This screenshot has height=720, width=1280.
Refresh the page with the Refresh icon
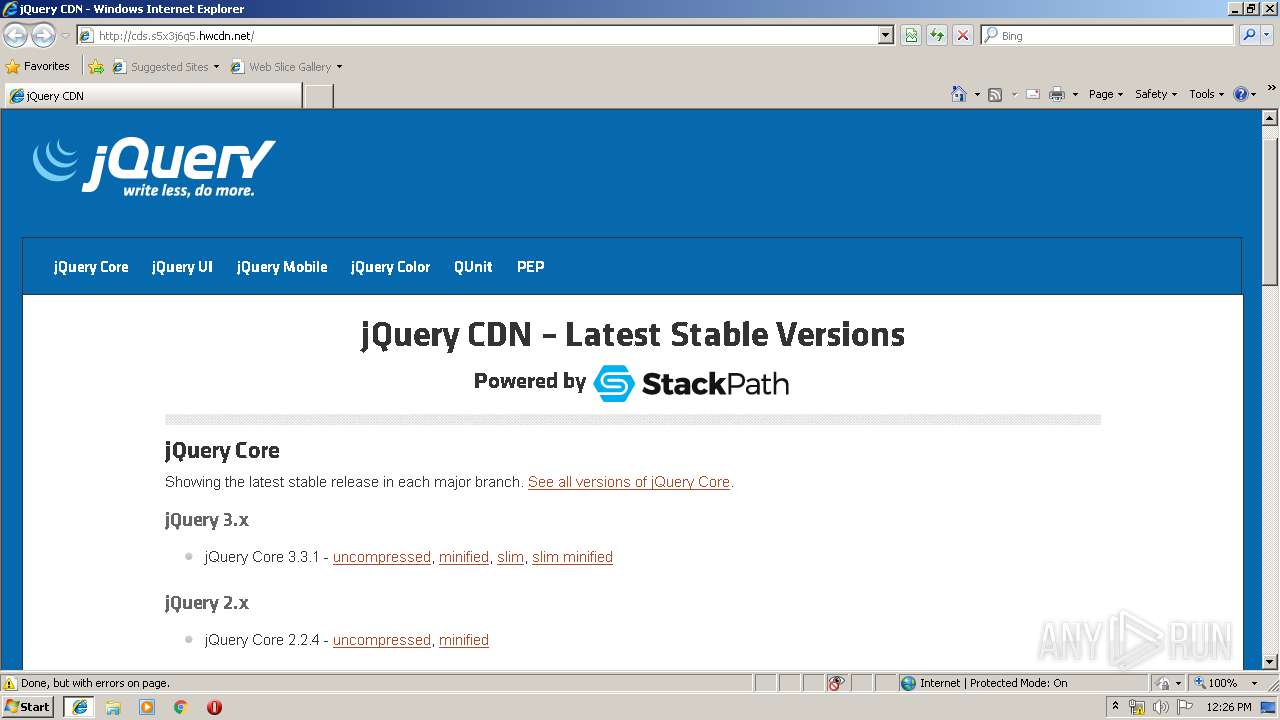(937, 36)
